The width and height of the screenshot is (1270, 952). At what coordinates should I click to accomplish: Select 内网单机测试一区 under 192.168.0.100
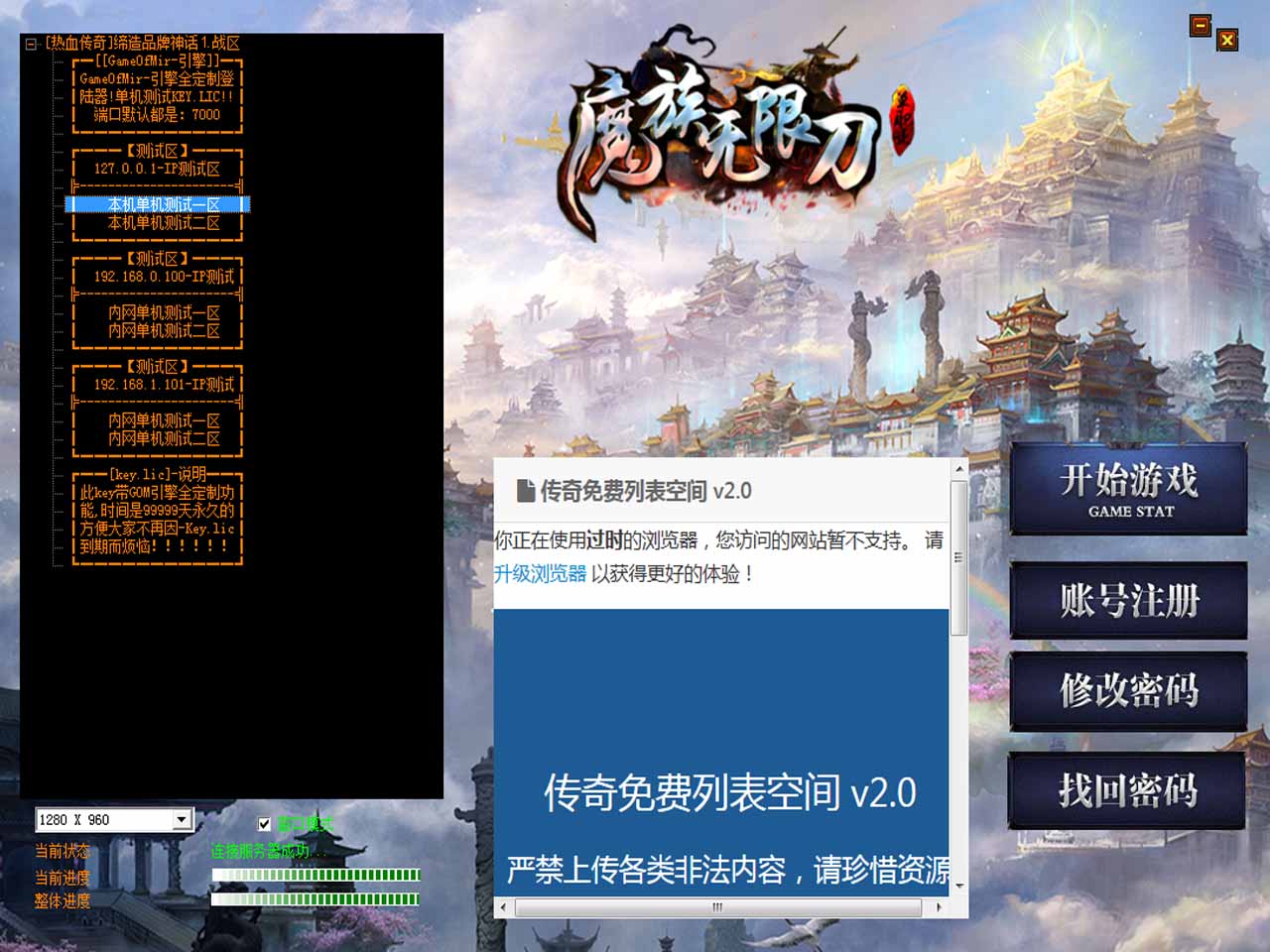pos(164,312)
